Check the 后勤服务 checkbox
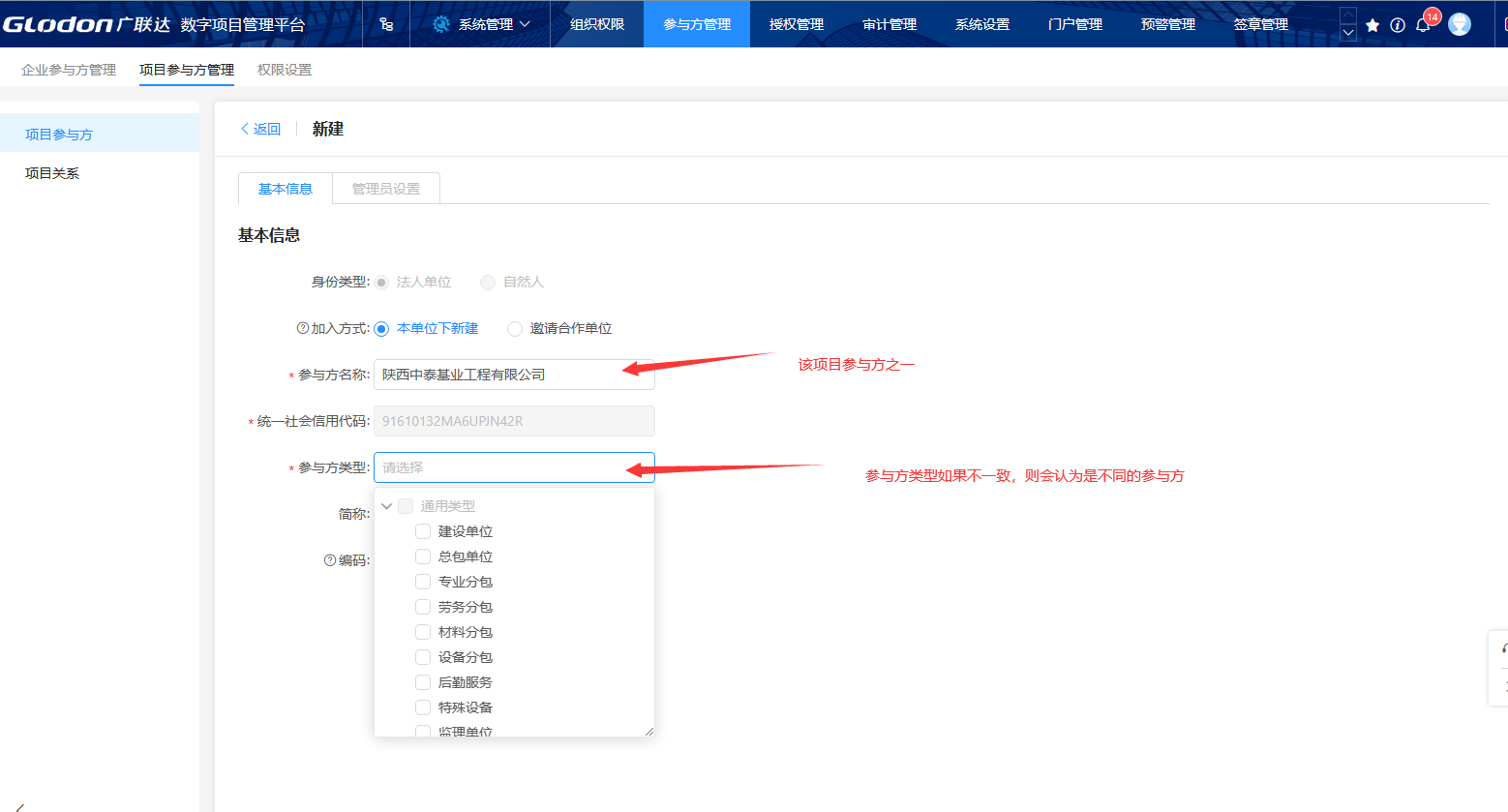This screenshot has width=1508, height=812. [423, 682]
